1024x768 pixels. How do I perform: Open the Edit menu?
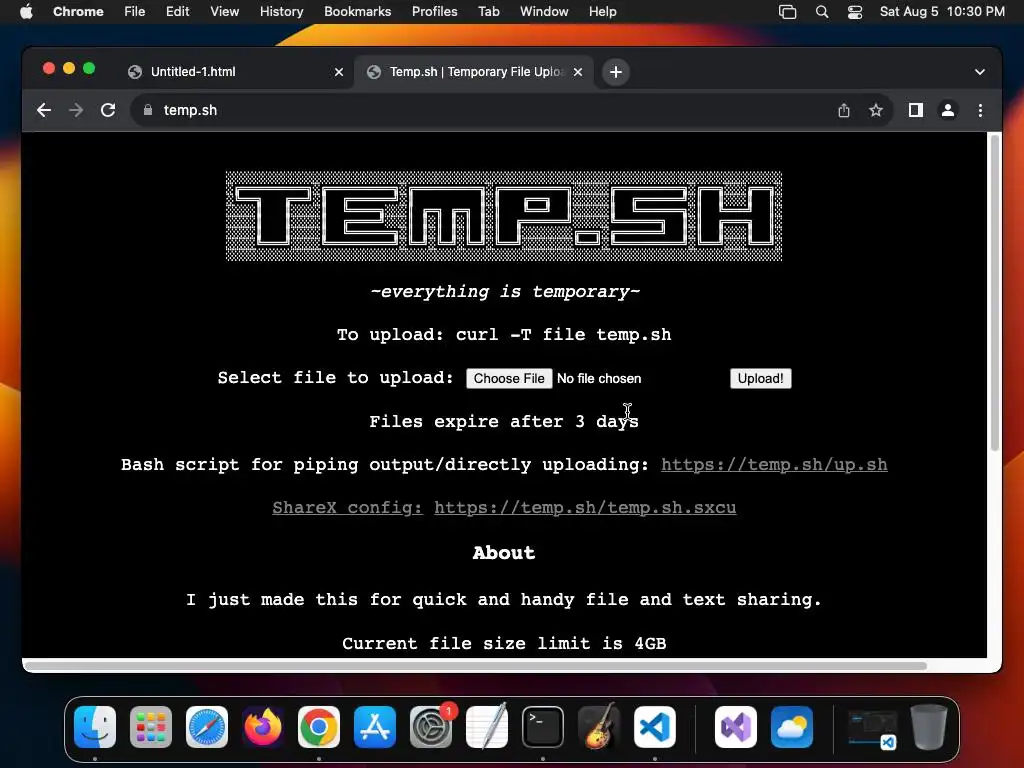(178, 12)
